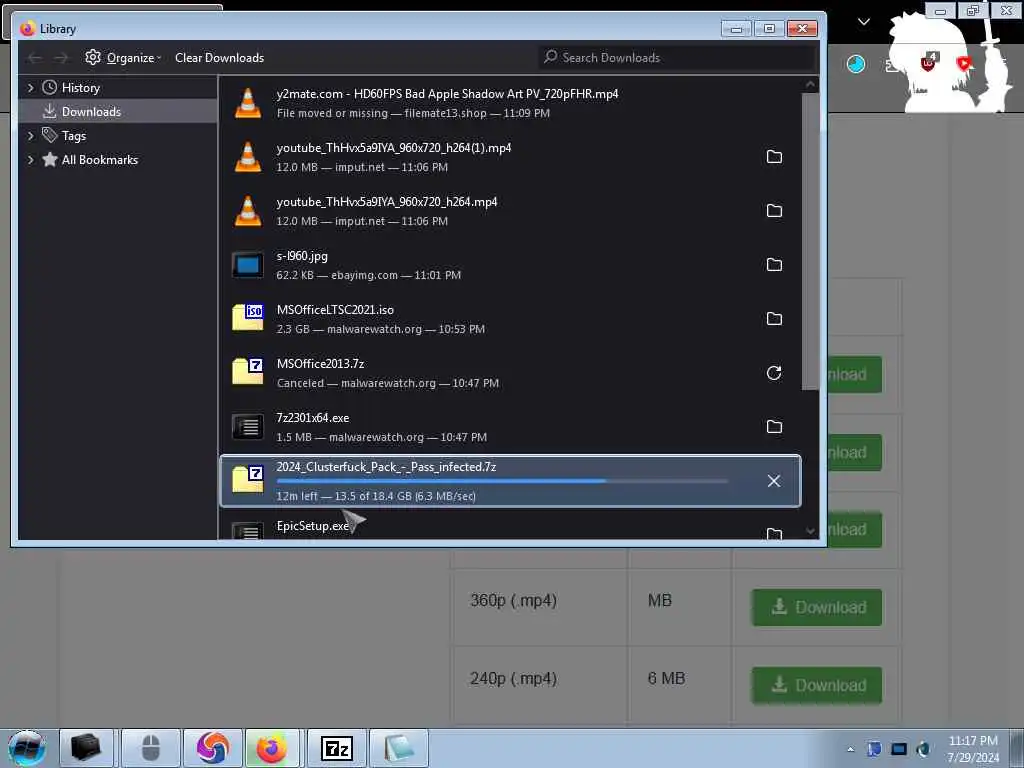Click scroll-up arrow in downloads list
The image size is (1024, 768).
(x=810, y=84)
